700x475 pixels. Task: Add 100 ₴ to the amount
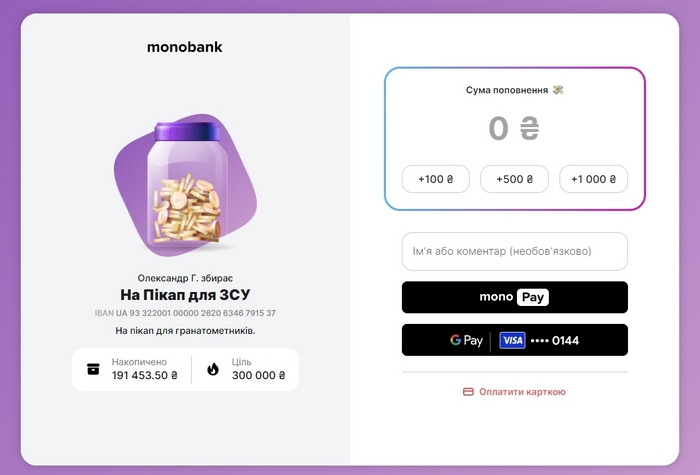436,179
